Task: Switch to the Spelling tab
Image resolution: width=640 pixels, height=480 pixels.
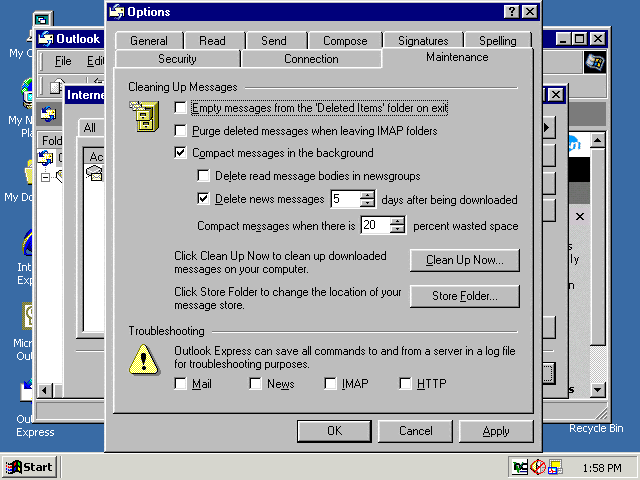Action: (x=498, y=41)
